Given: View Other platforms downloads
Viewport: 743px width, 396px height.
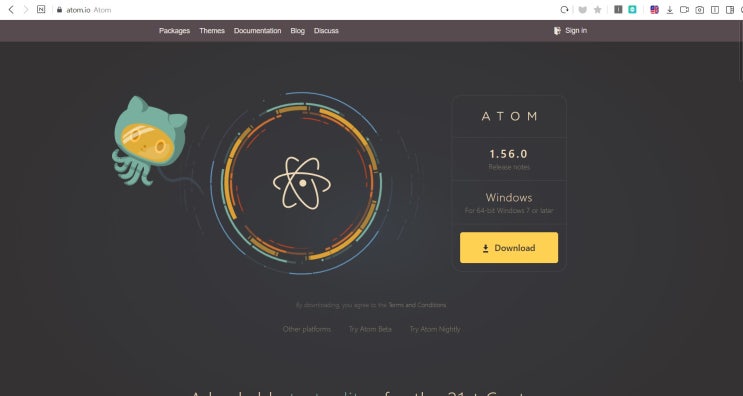Looking at the screenshot, I should coord(307,329).
